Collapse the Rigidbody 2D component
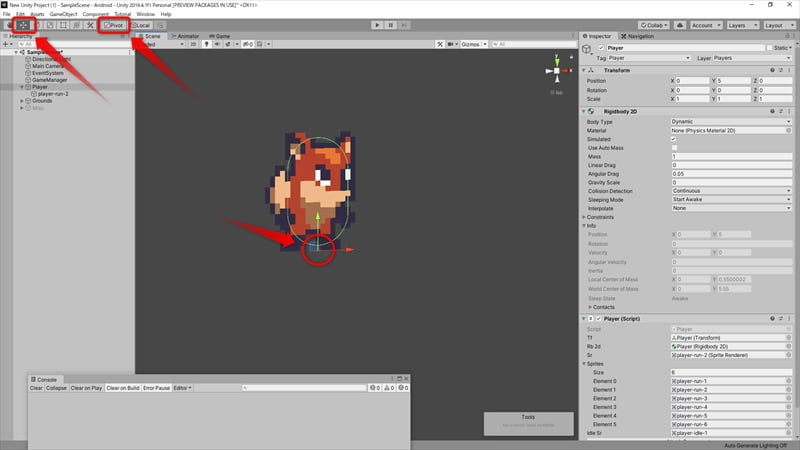The image size is (800, 450). (x=584, y=112)
